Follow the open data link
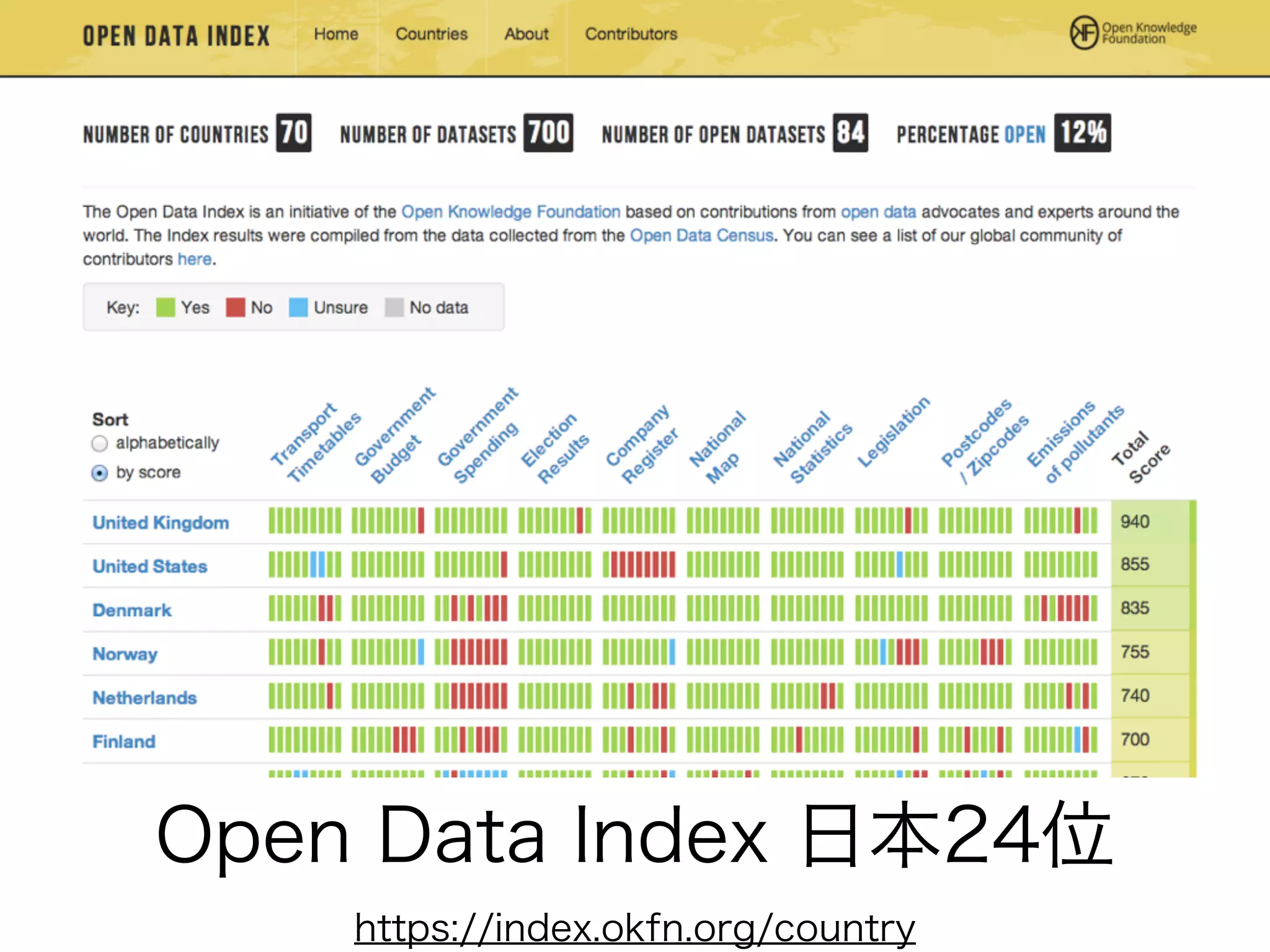The width and height of the screenshot is (1270, 952). click(878, 212)
